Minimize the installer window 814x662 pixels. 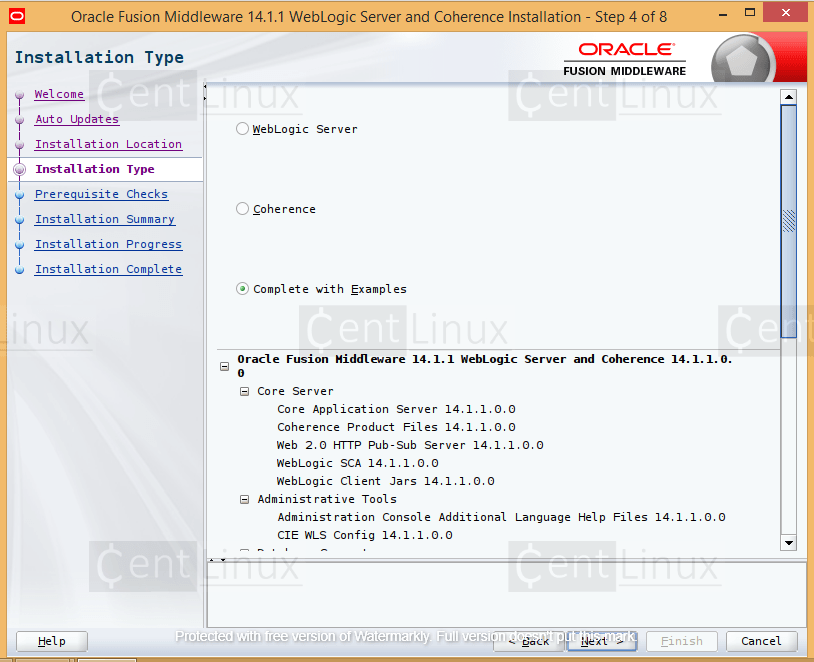(x=723, y=15)
